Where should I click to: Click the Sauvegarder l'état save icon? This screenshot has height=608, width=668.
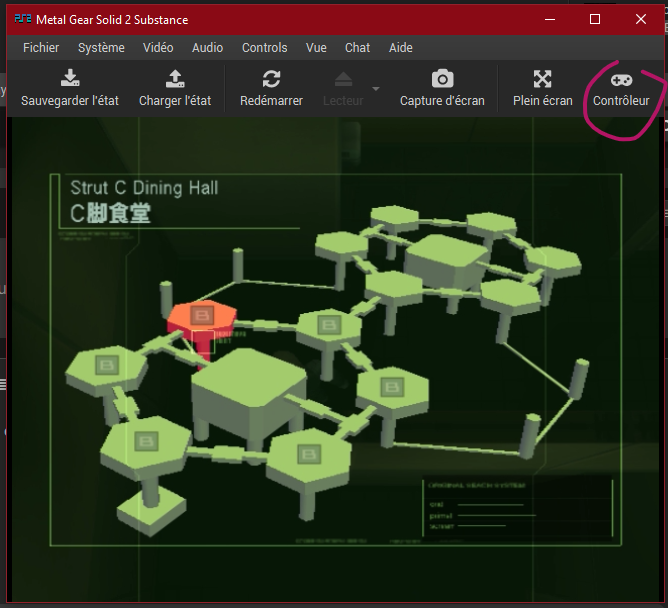pyautogui.click(x=70, y=78)
